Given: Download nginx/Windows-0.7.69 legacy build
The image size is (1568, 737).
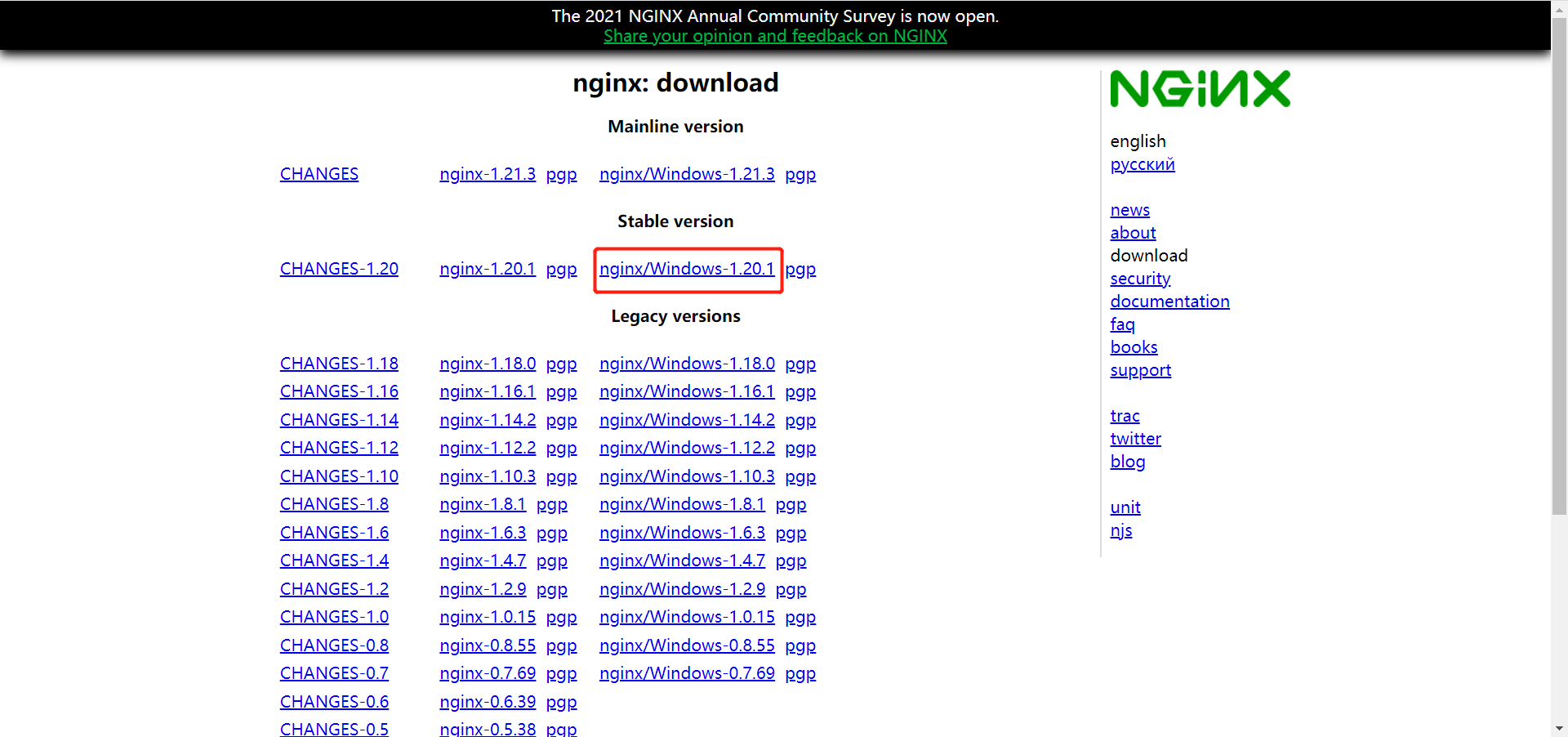Looking at the screenshot, I should (686, 673).
